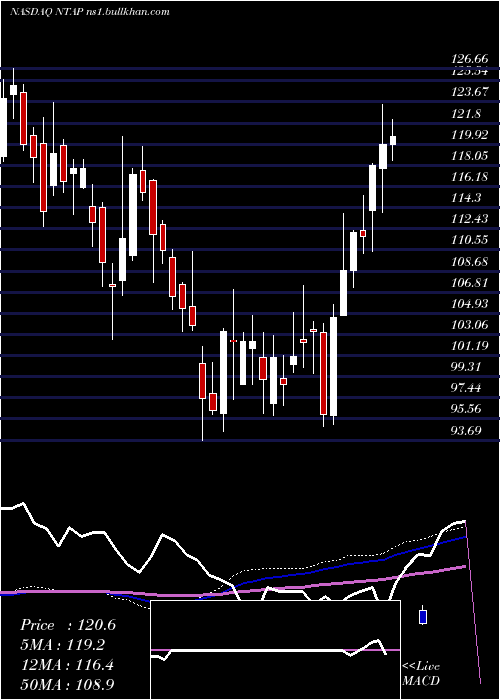The height and width of the screenshot is (700, 500).
Task: Click the 103.06 price axis label
Action: [469, 325]
